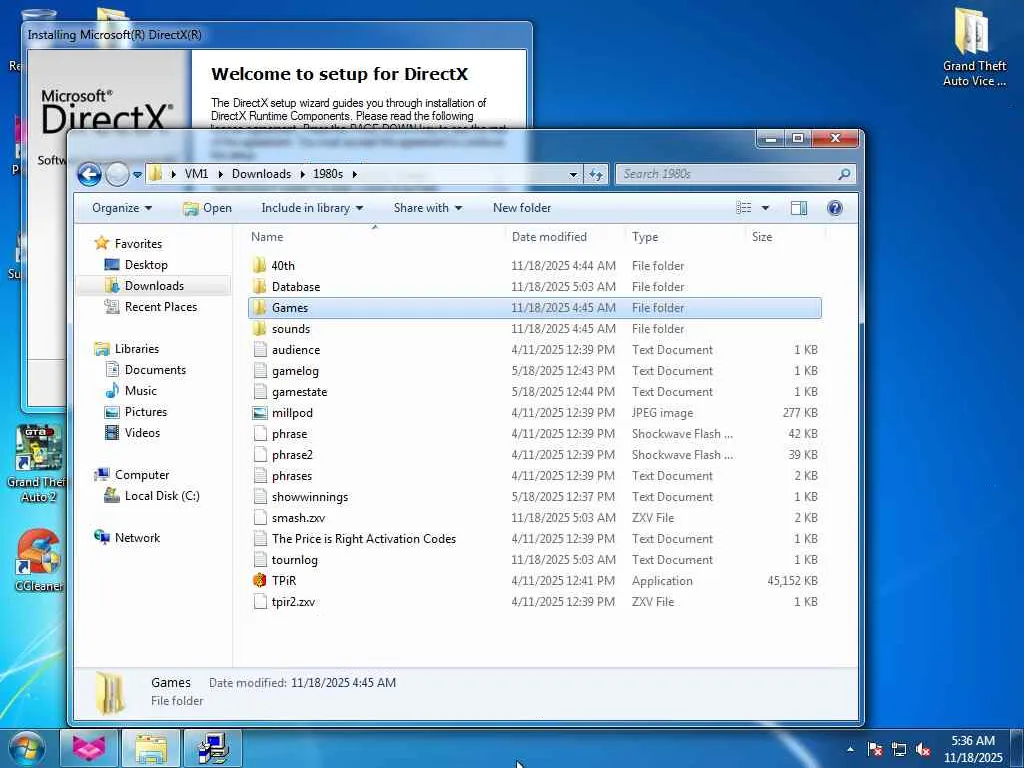Click the search magnifier icon in Explorer
Screen dimensions: 1024x768
(x=844, y=174)
